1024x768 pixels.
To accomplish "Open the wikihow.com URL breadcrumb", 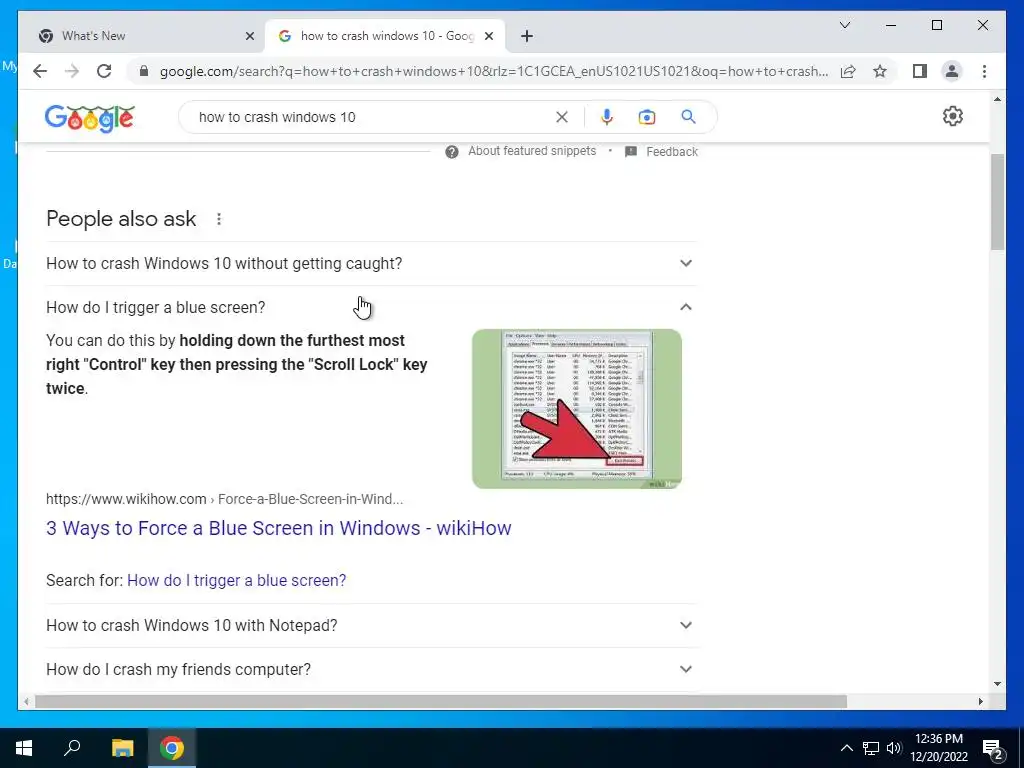I will point(225,499).
